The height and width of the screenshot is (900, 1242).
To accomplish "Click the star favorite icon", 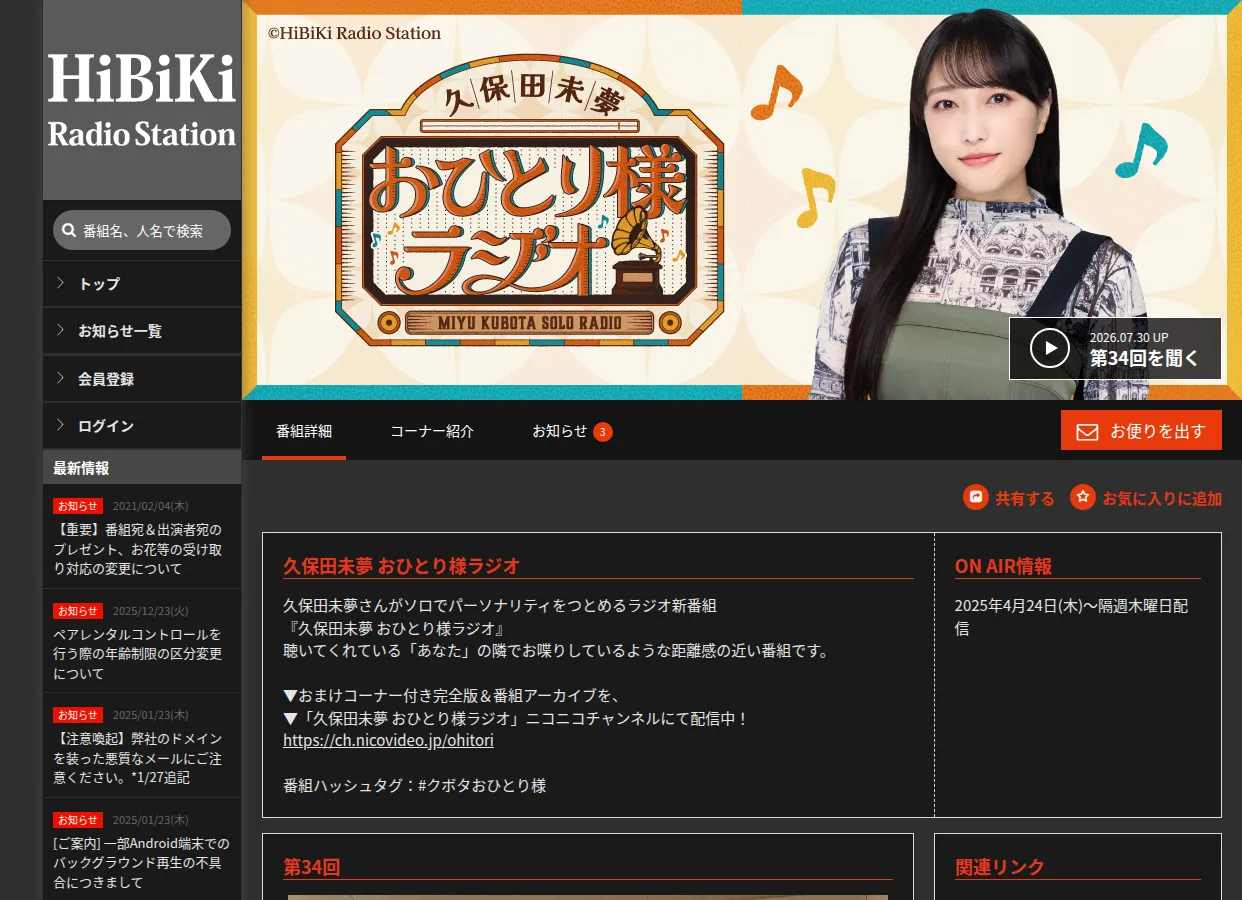I will [x=1083, y=497].
